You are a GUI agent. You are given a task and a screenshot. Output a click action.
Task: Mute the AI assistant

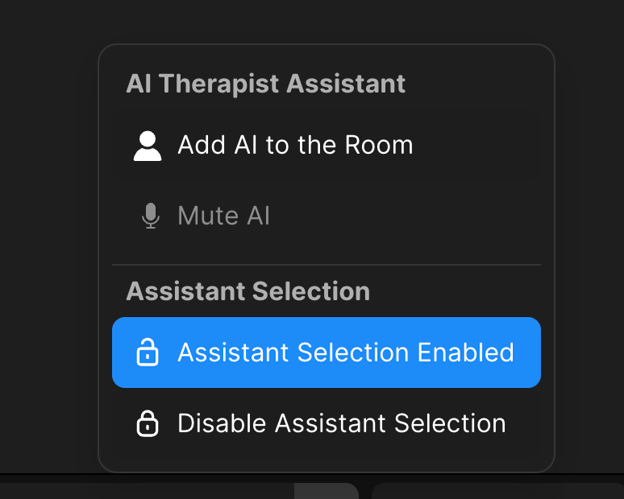point(223,216)
